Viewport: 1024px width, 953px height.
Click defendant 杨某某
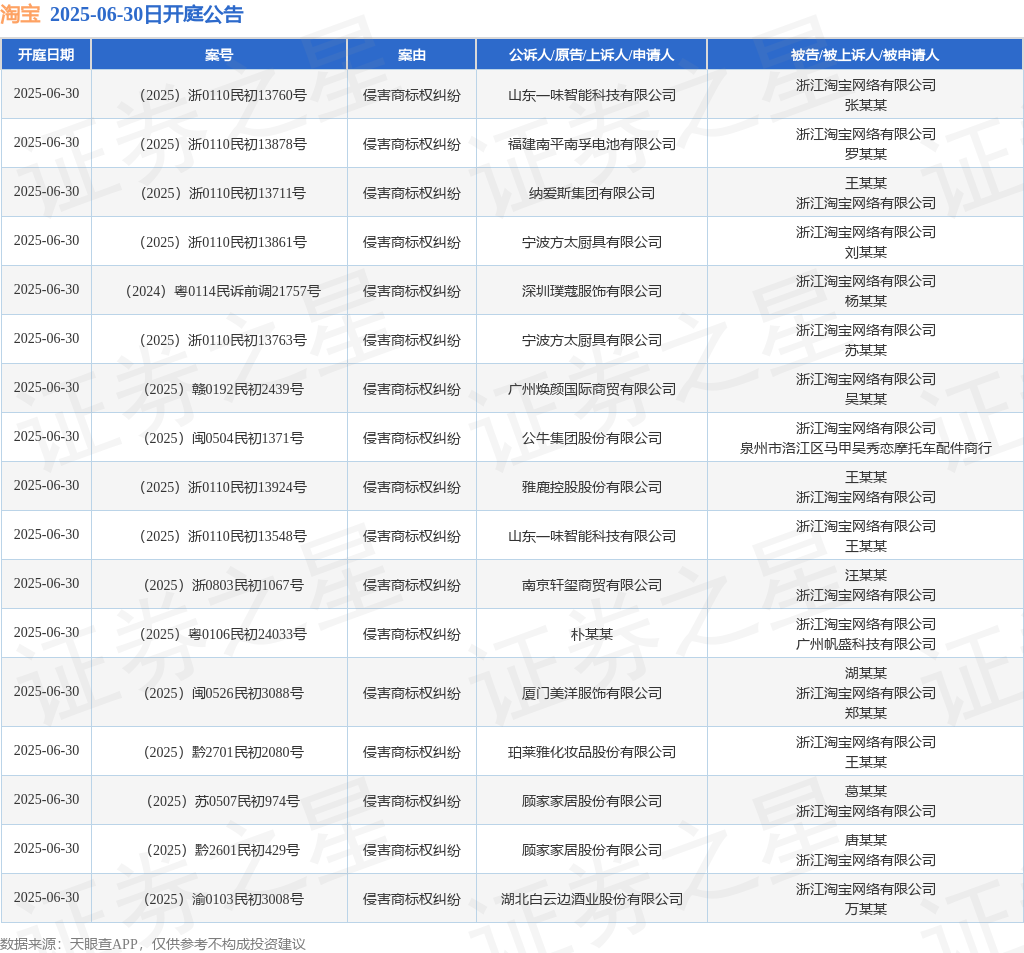(865, 301)
